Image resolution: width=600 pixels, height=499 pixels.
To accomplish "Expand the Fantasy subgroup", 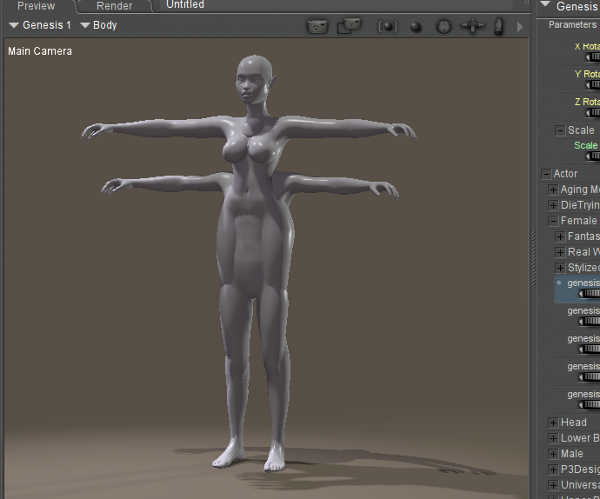I will pyautogui.click(x=560, y=237).
